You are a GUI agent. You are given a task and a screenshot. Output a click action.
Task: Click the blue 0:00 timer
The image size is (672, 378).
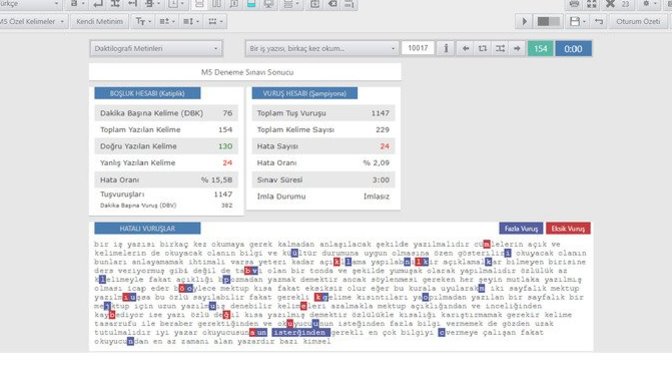pyautogui.click(x=573, y=48)
